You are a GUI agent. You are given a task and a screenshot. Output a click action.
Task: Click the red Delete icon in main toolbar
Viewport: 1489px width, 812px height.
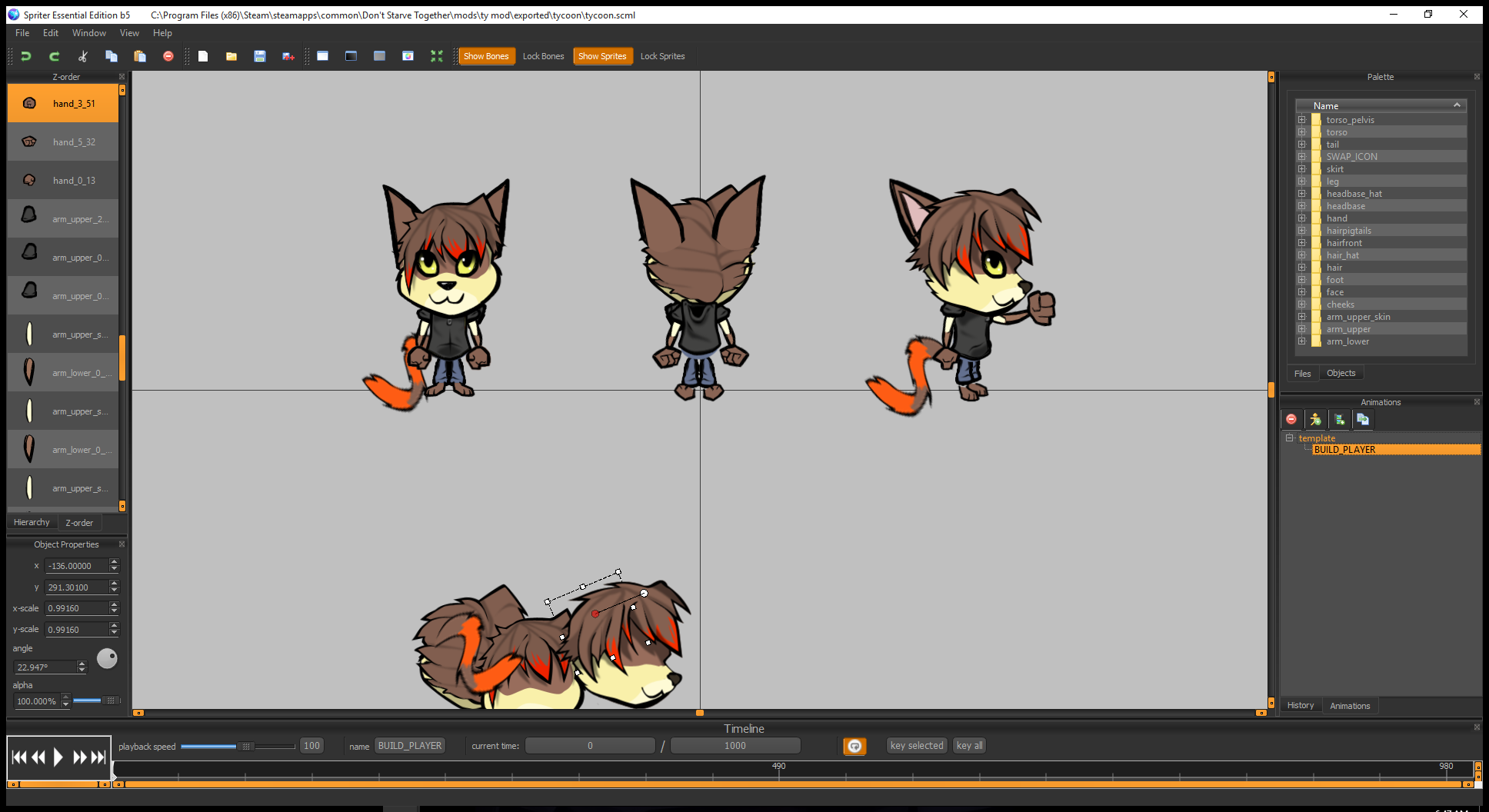pos(168,56)
